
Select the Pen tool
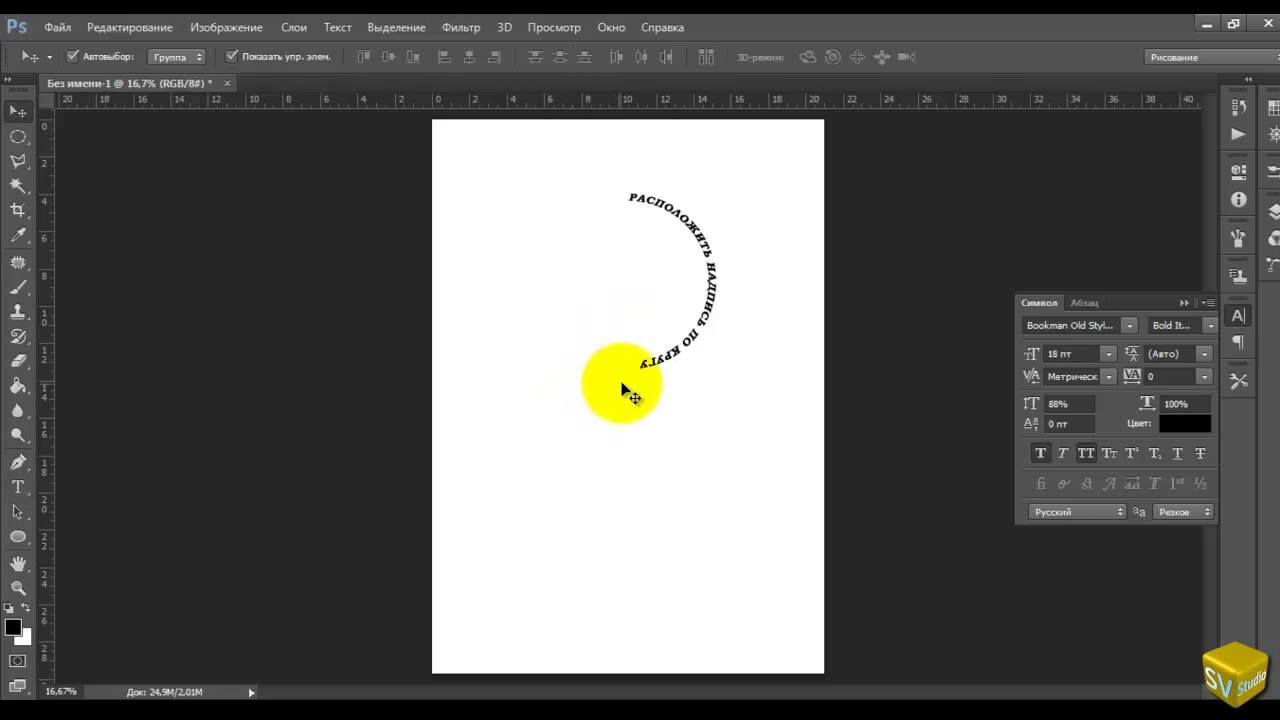(18, 462)
